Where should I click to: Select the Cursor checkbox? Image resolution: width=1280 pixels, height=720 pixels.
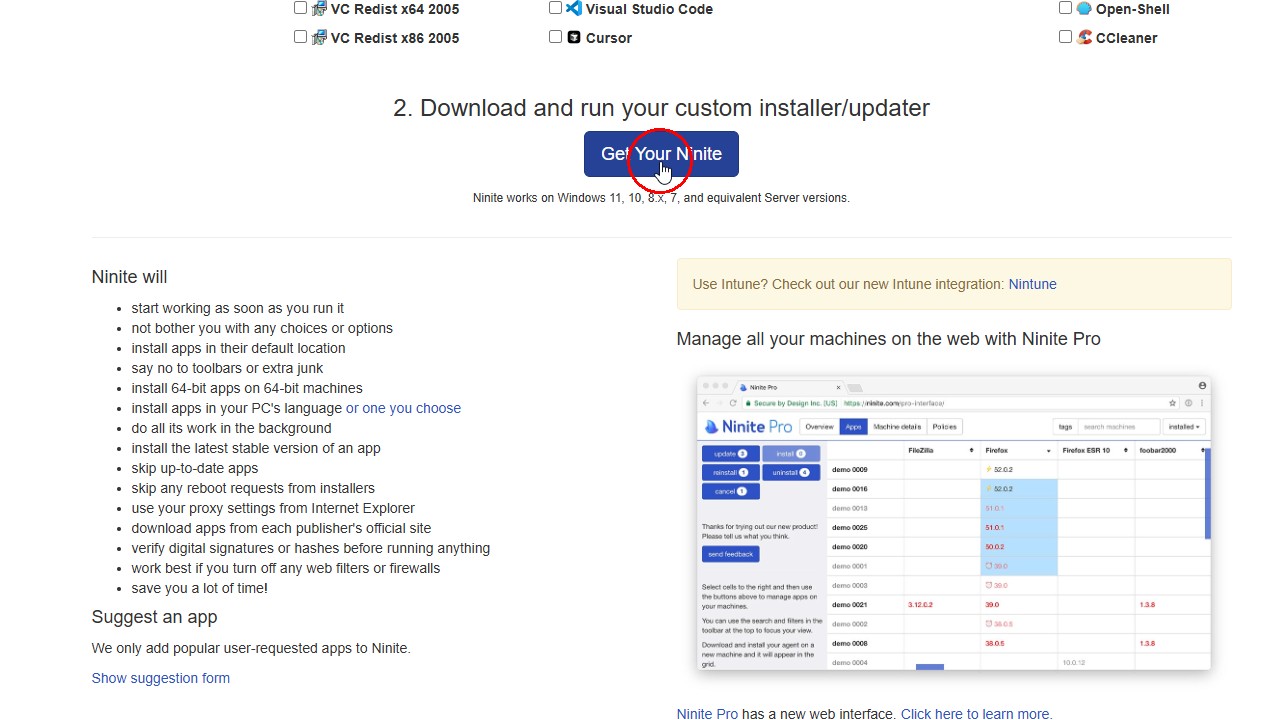tap(555, 37)
